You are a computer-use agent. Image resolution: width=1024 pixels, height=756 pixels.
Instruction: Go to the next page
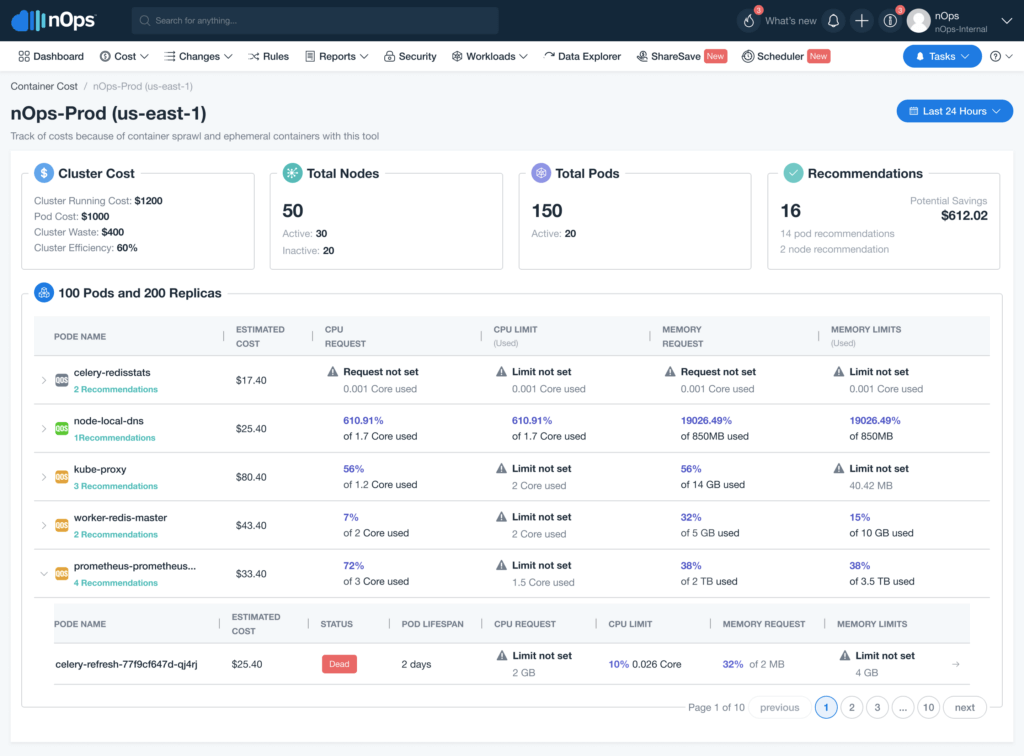point(964,707)
